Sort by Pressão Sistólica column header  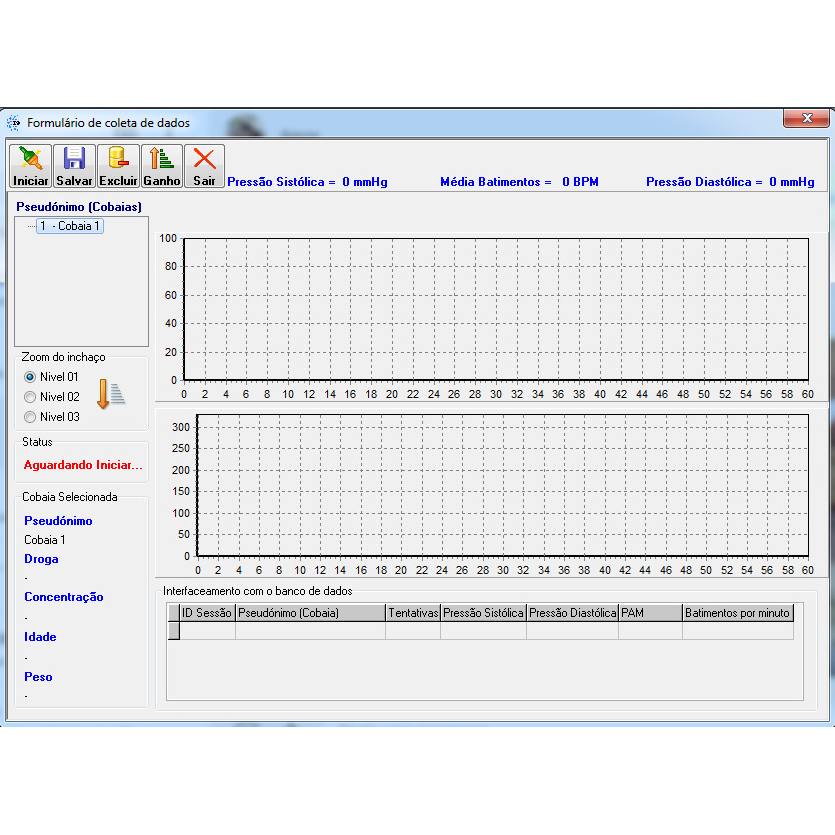[483, 613]
